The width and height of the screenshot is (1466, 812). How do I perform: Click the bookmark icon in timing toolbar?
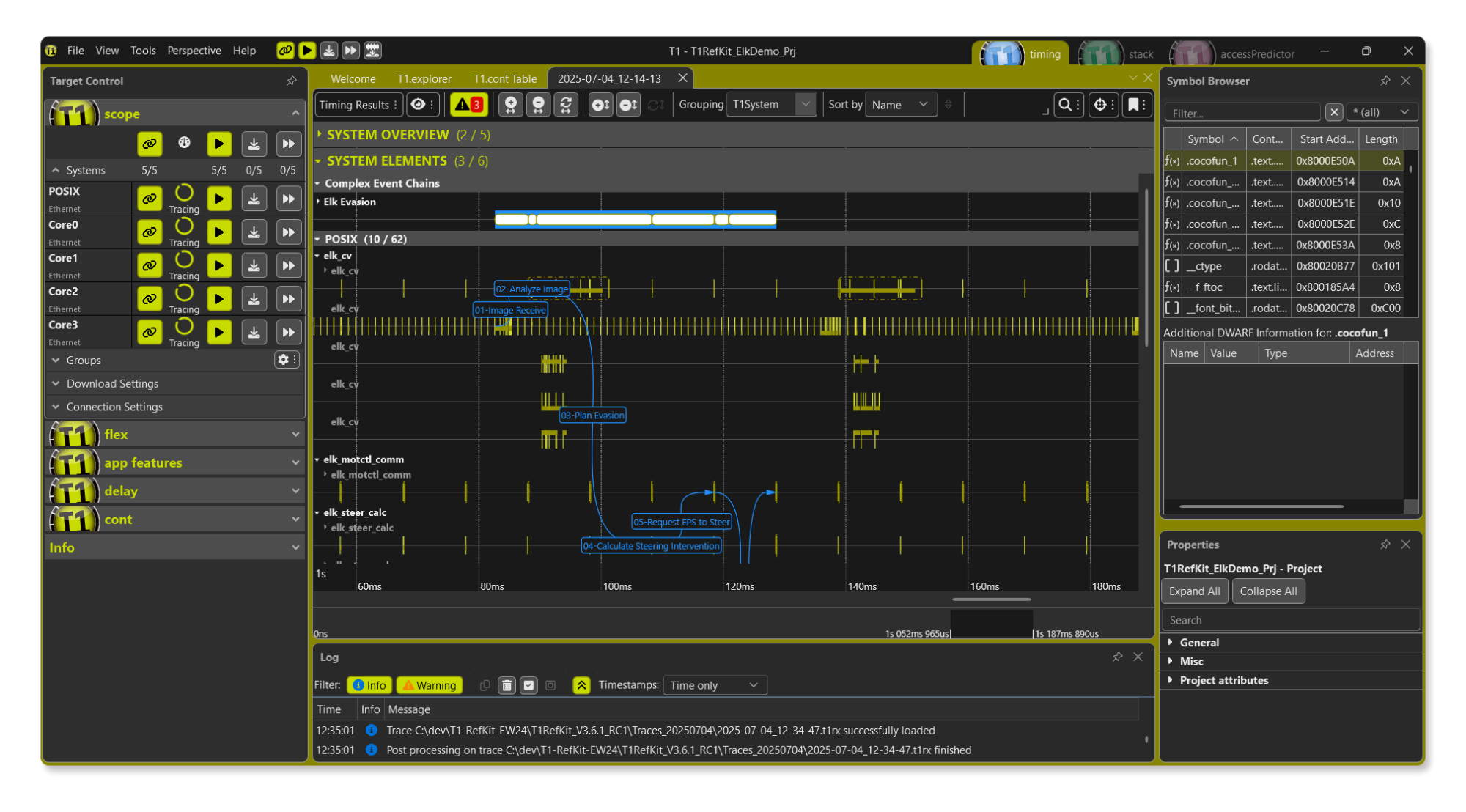(x=1133, y=105)
